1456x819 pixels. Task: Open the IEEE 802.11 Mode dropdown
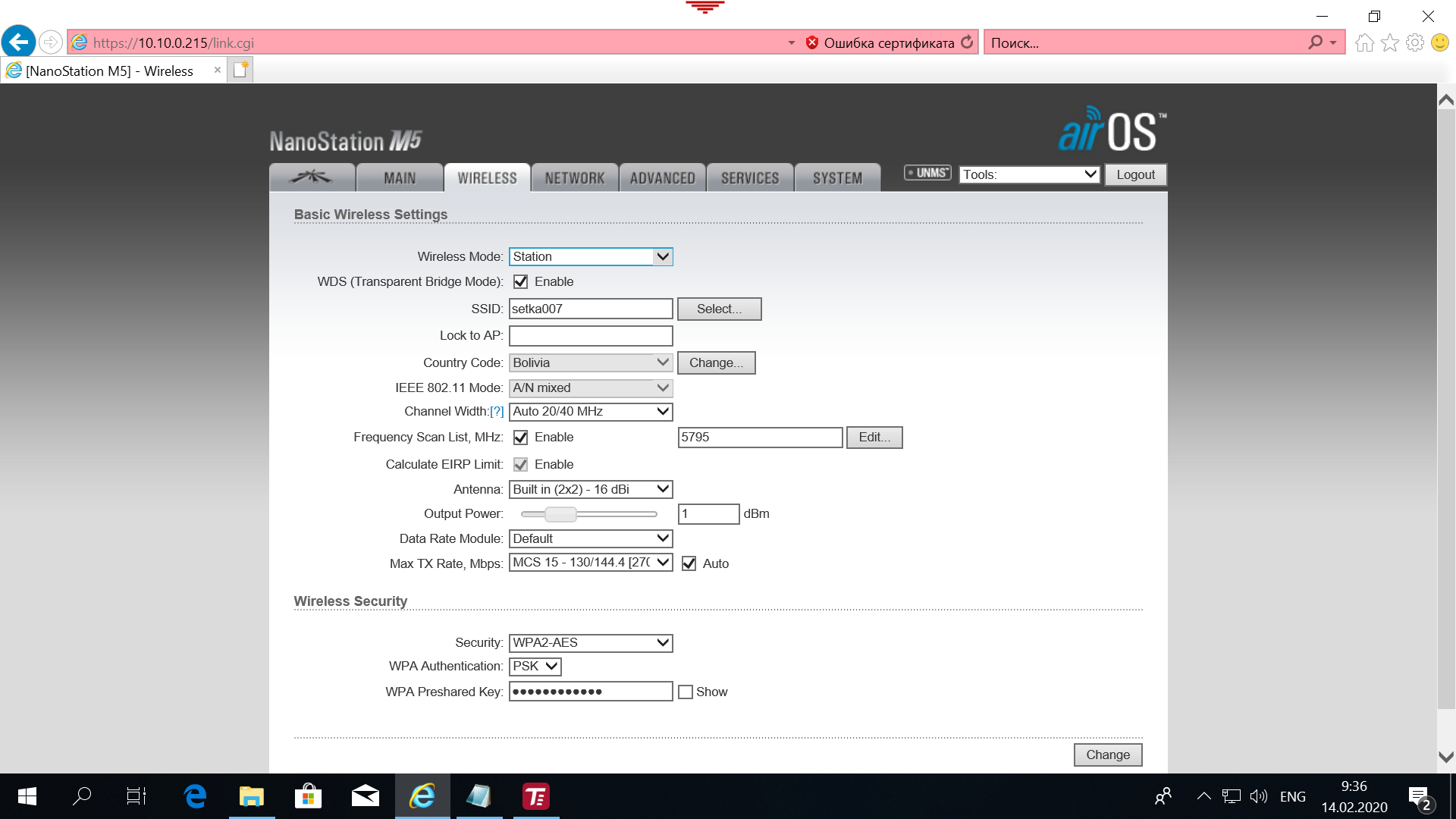click(591, 388)
